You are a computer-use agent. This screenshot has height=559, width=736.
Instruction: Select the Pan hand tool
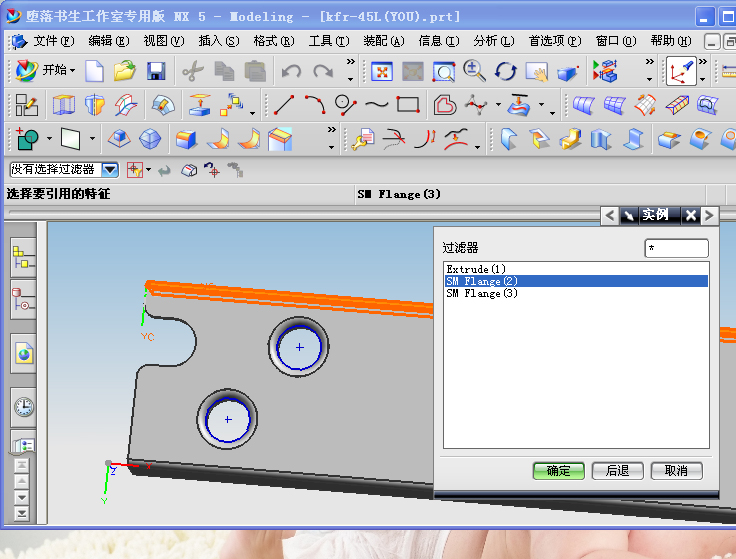click(537, 72)
